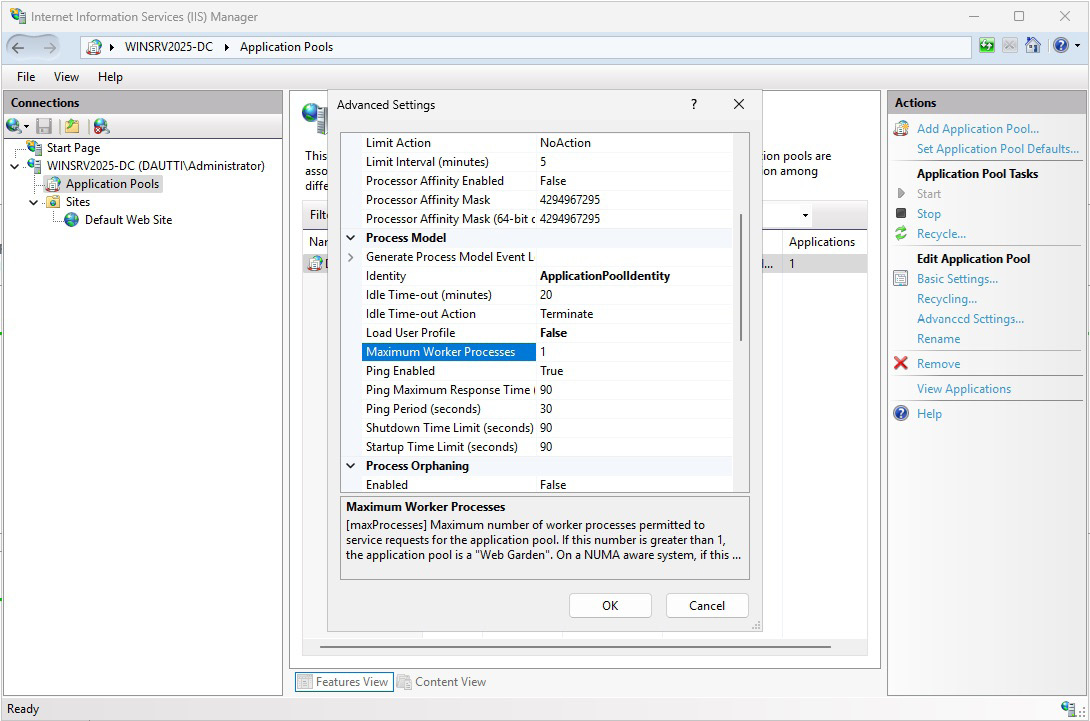This screenshot has width=1090, height=721.
Task: Select Limit Action property row
Action: click(x=546, y=143)
